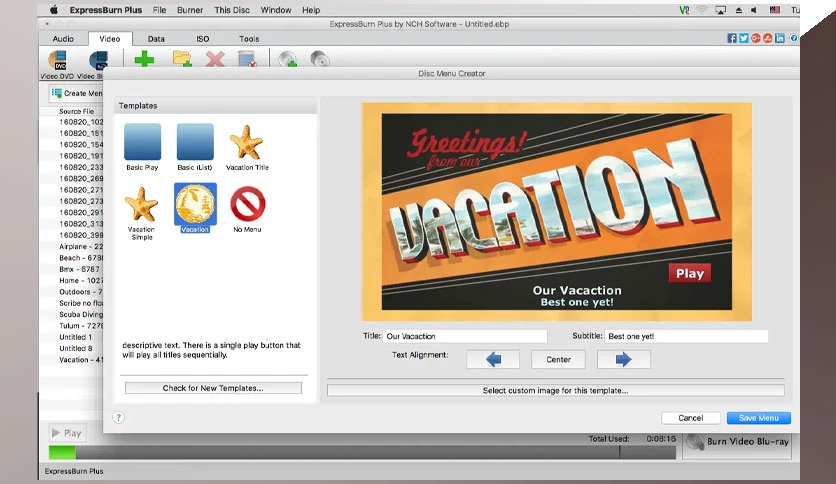This screenshot has width=836, height=484.
Task: Open the ExpressBurn Plus menu
Action: (x=106, y=10)
